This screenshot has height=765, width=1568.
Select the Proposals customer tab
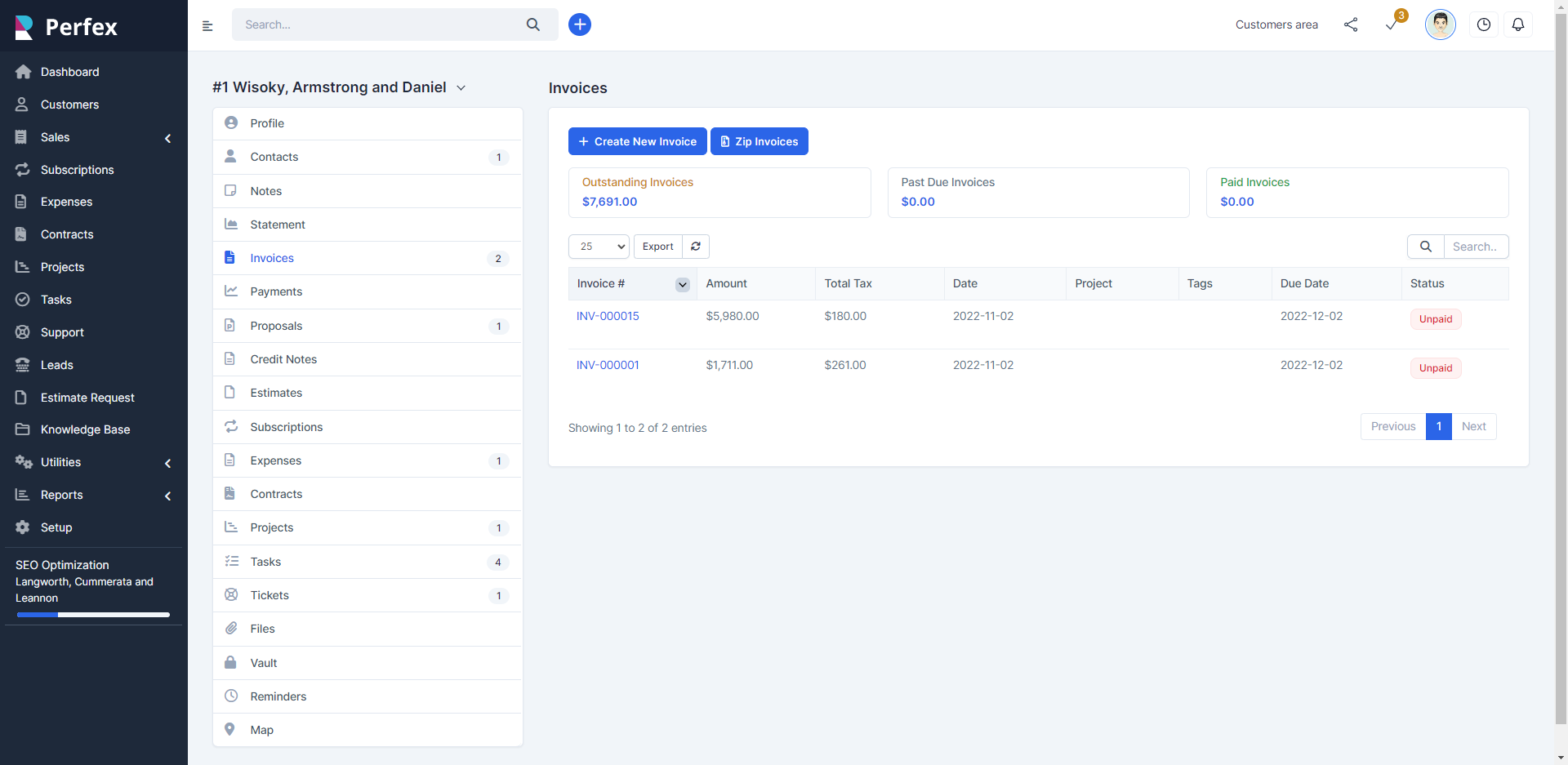coord(367,326)
